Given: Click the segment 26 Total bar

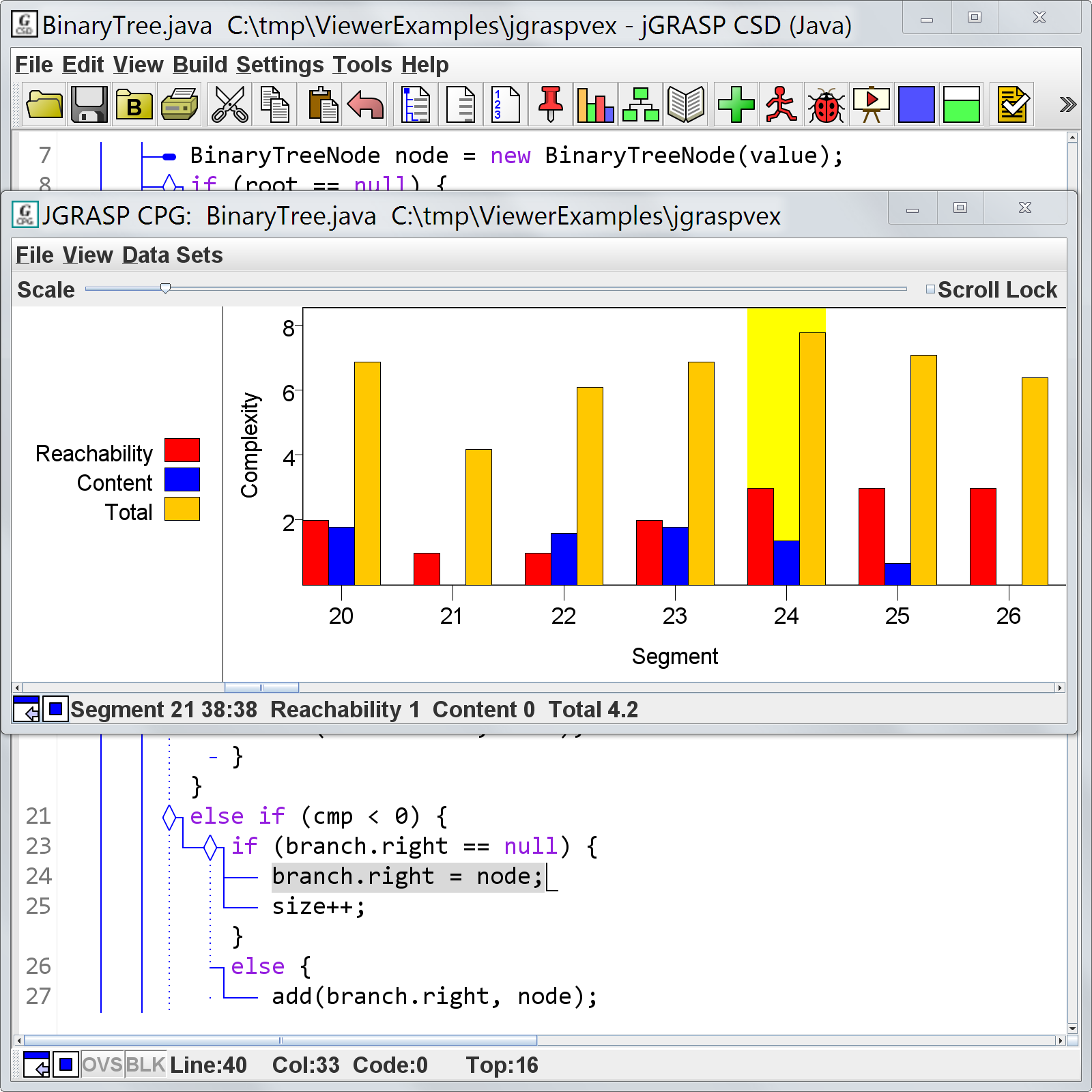Looking at the screenshot, I should [1035, 481].
